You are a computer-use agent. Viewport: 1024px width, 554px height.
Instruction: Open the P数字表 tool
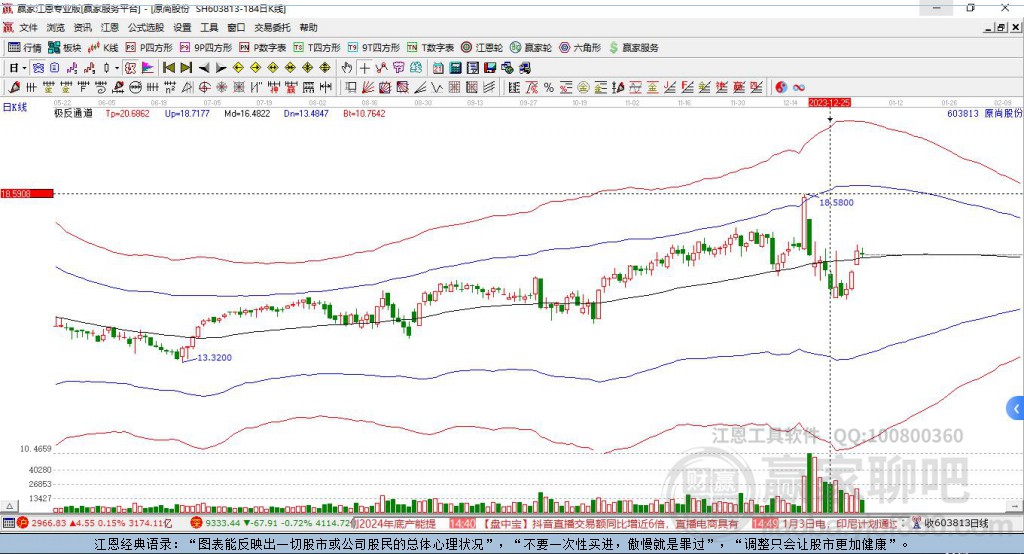point(263,48)
